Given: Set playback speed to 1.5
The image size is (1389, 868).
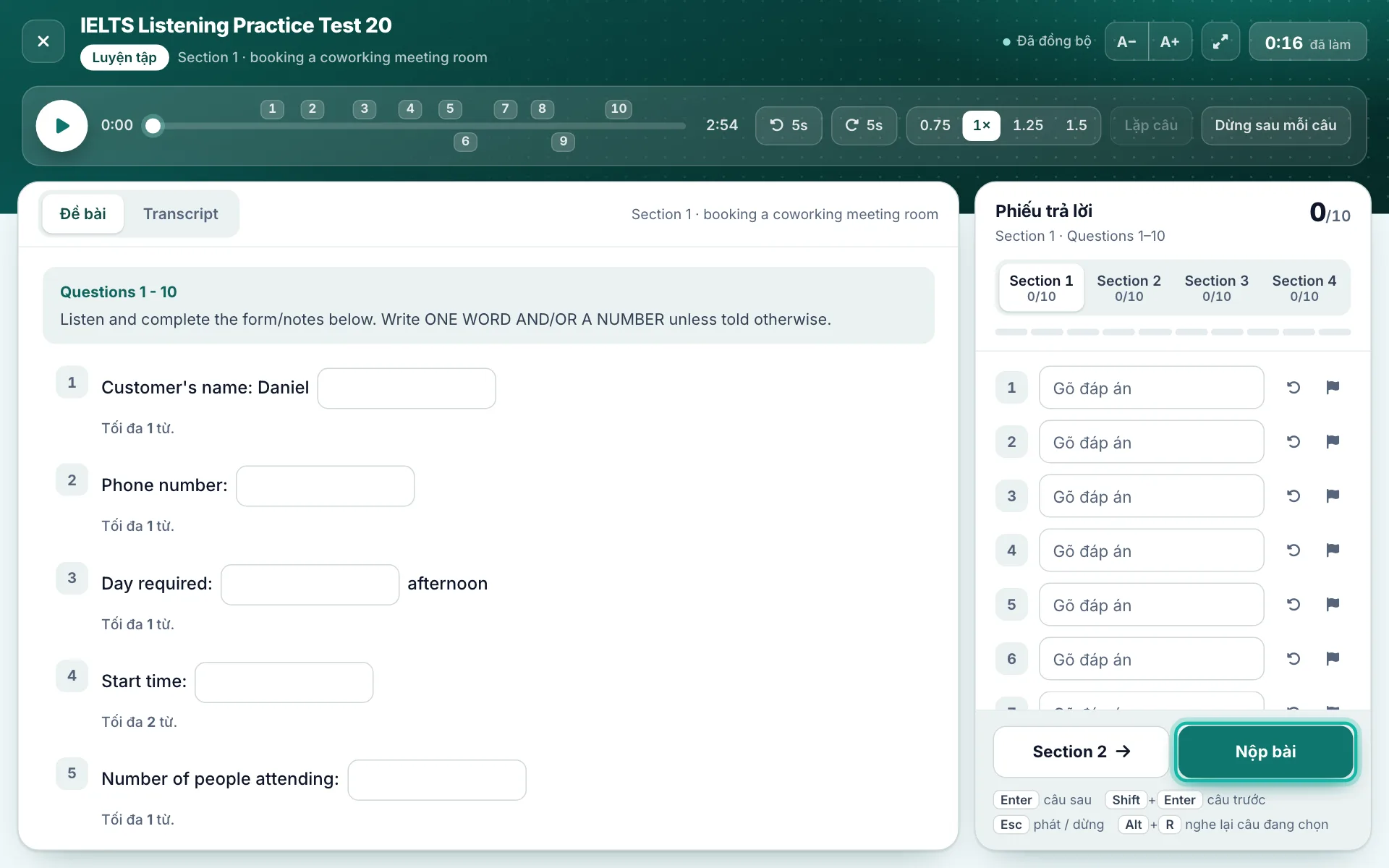Looking at the screenshot, I should pos(1076,126).
